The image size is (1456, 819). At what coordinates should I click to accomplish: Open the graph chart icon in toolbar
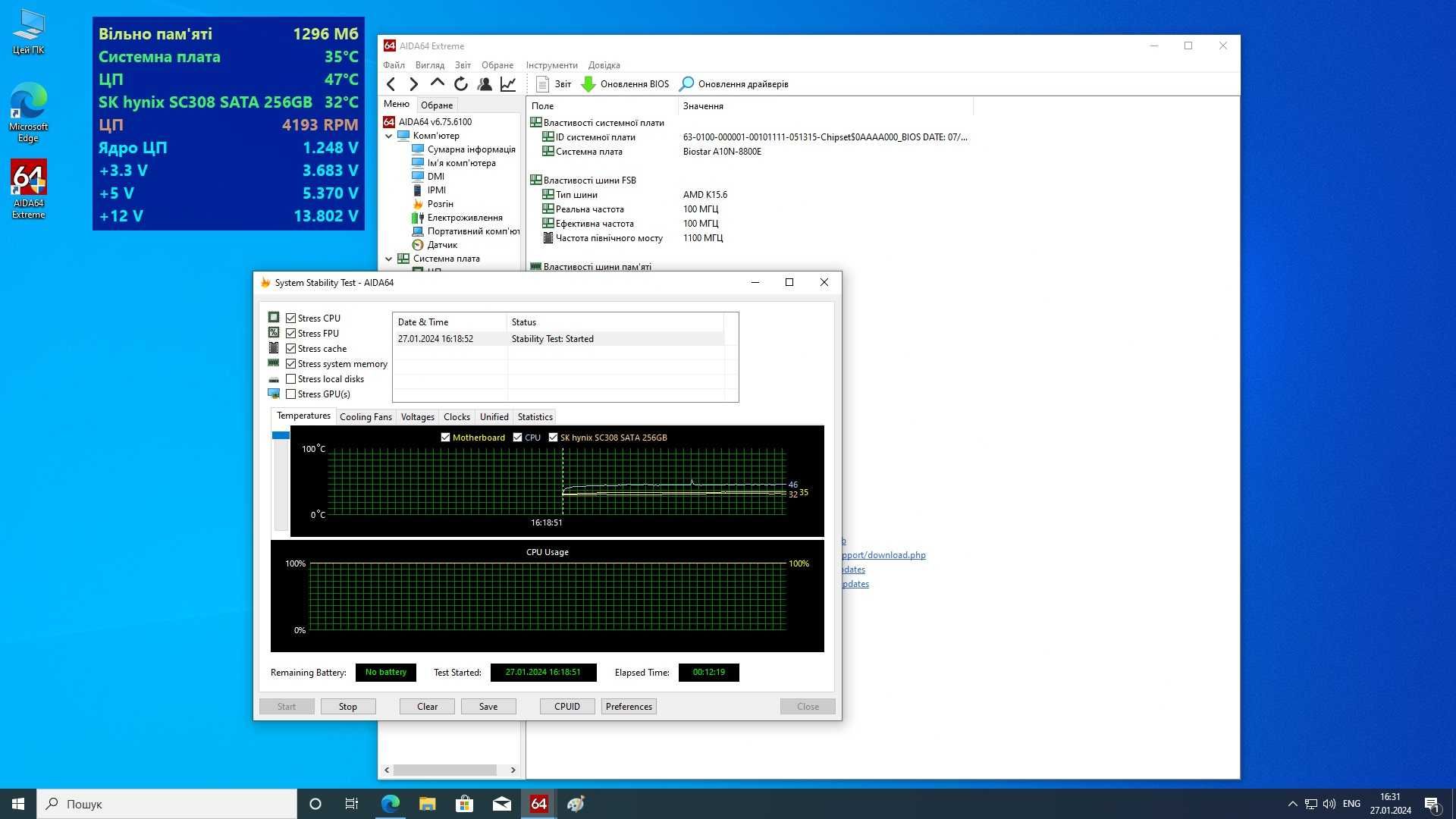[507, 84]
